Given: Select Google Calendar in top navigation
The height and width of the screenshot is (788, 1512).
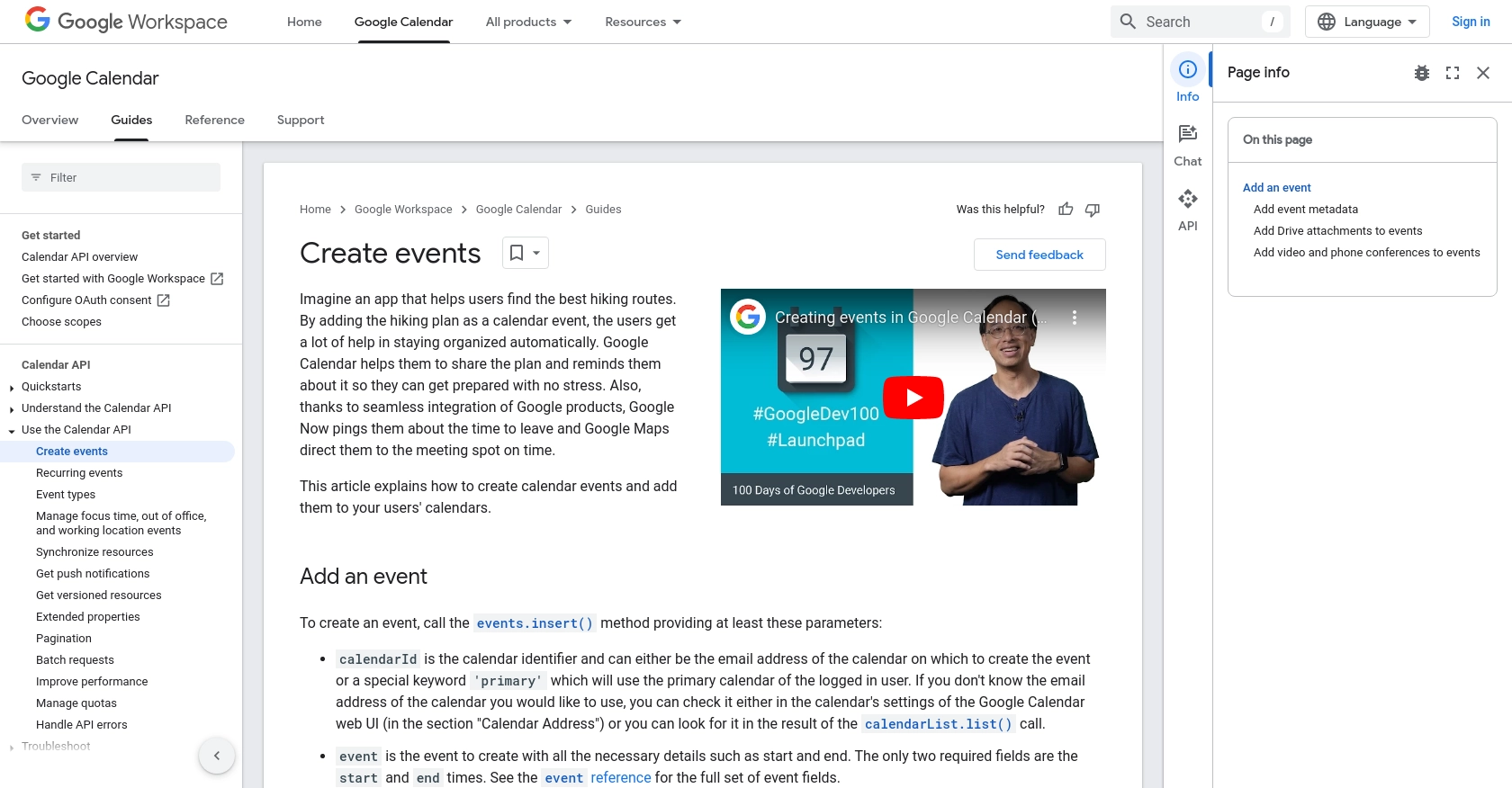Looking at the screenshot, I should click(403, 22).
